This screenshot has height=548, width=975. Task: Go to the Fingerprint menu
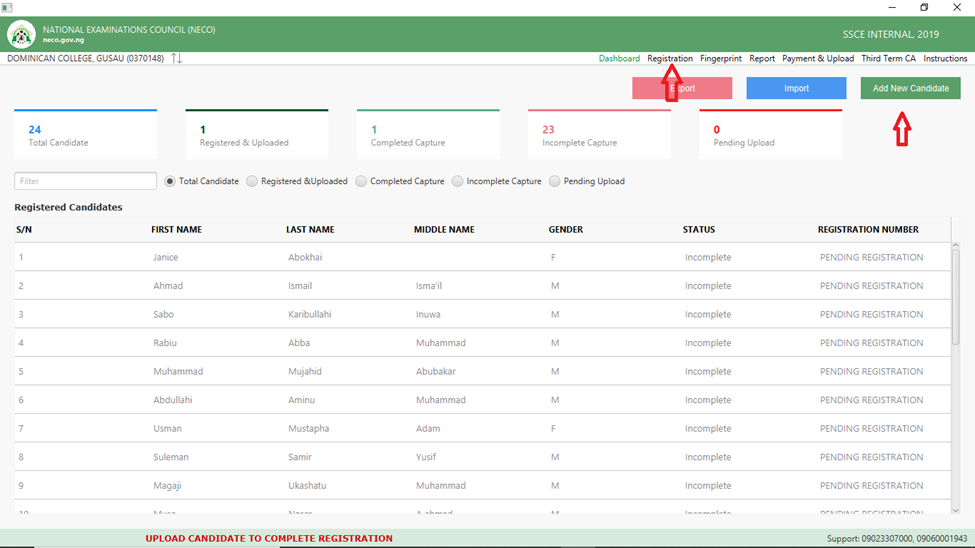(720, 59)
